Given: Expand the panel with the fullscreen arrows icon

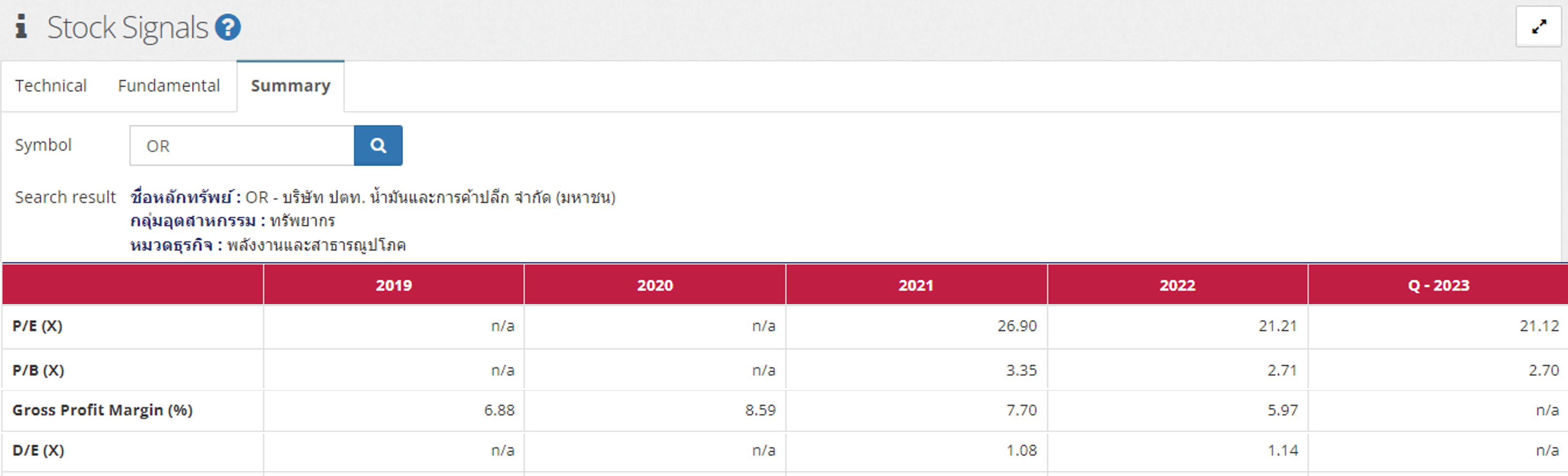Looking at the screenshot, I should pos(1539,27).
